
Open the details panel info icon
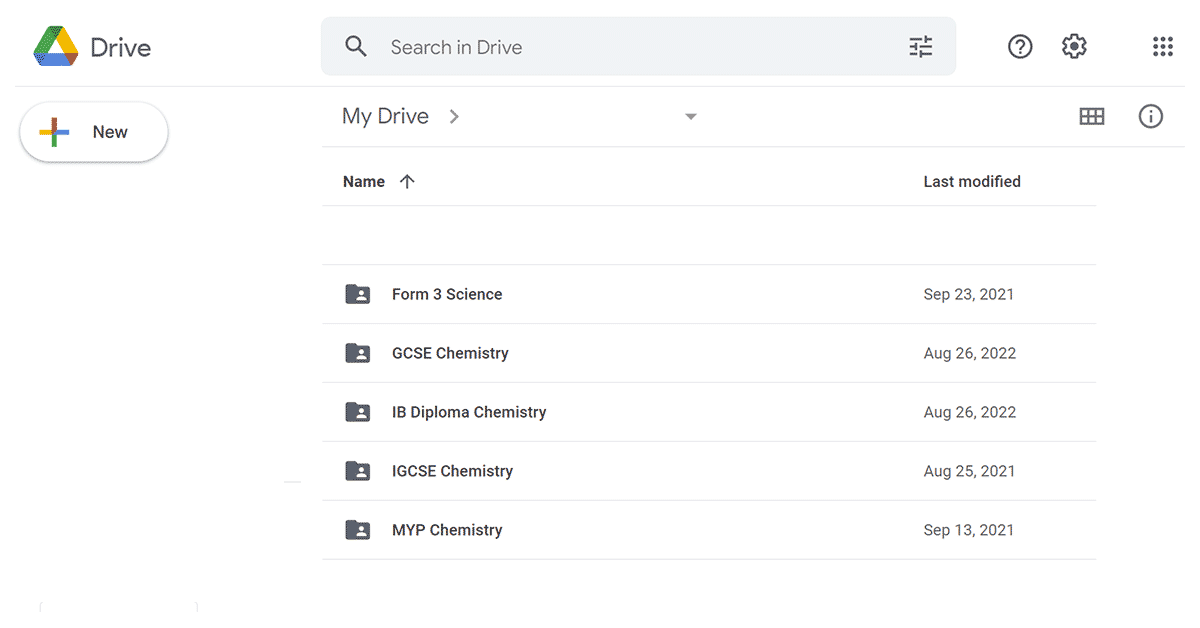(x=1151, y=116)
